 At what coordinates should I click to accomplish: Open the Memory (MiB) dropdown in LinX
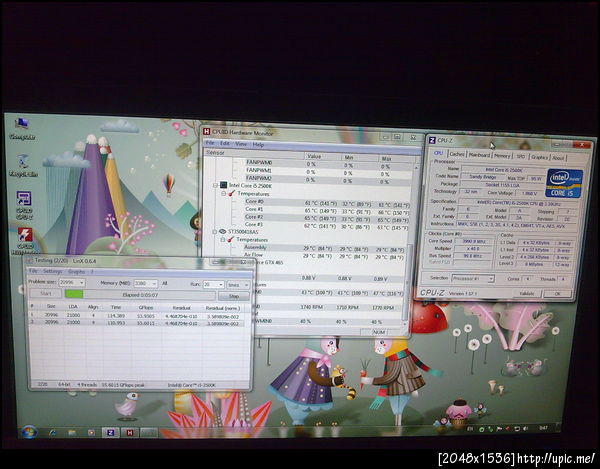[154, 283]
